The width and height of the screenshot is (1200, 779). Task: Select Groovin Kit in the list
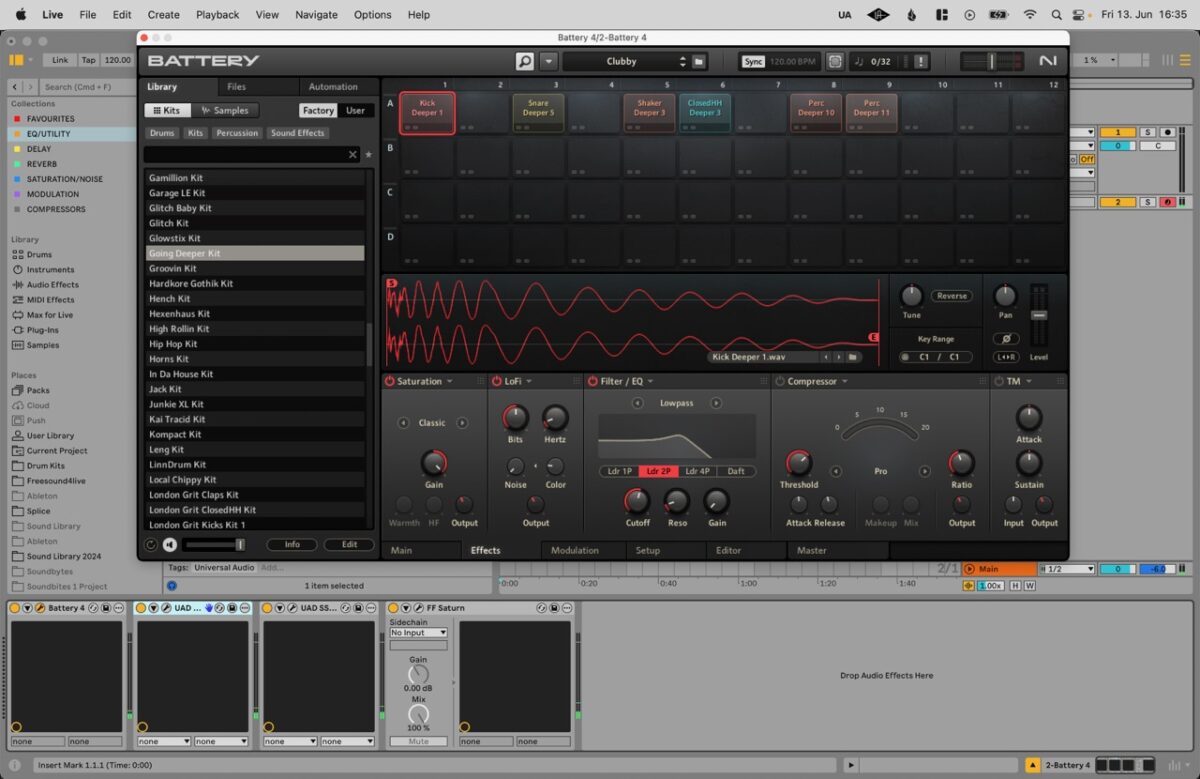[x=255, y=268]
